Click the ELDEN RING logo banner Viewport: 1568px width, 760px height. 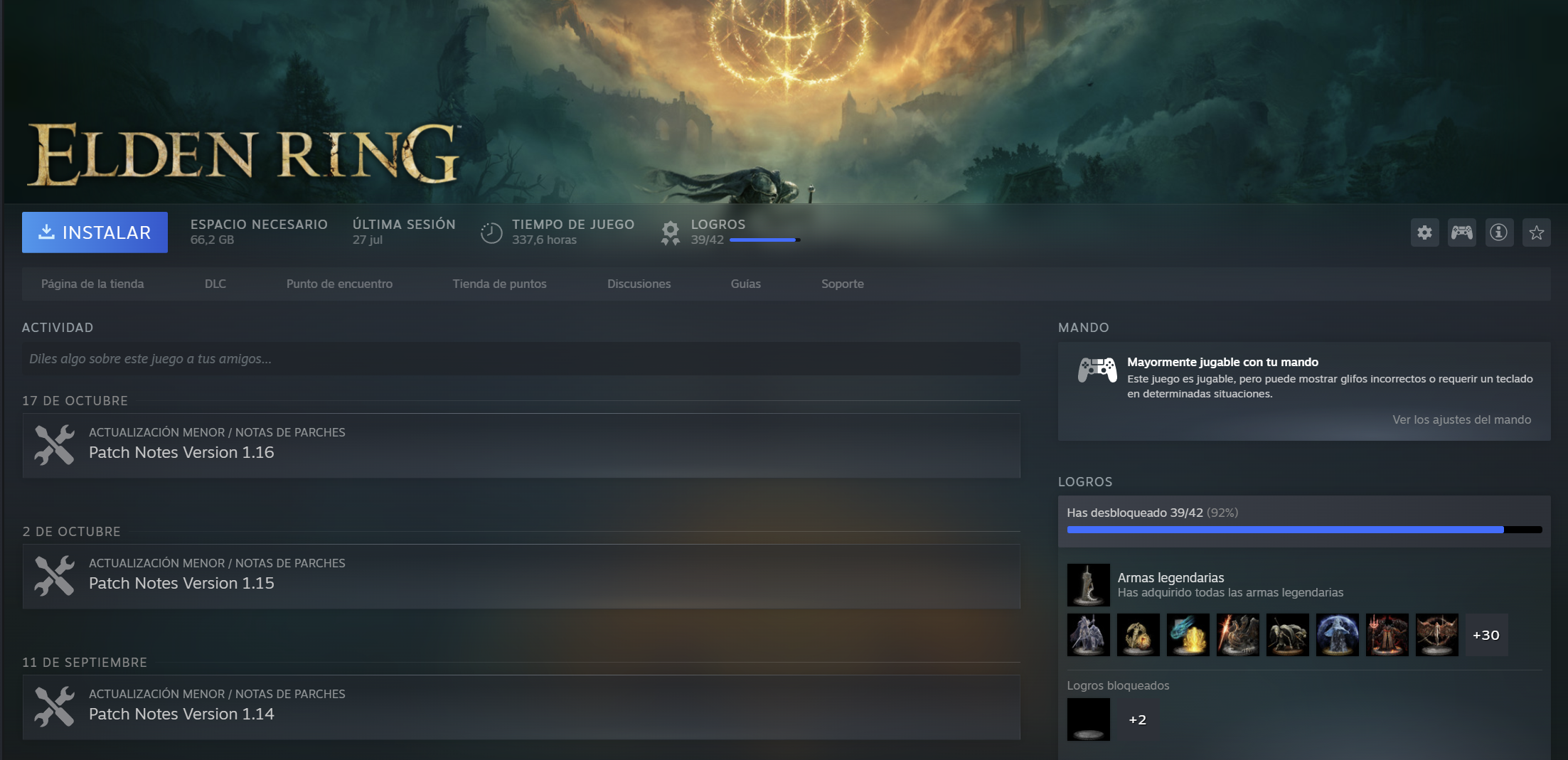[x=243, y=154]
